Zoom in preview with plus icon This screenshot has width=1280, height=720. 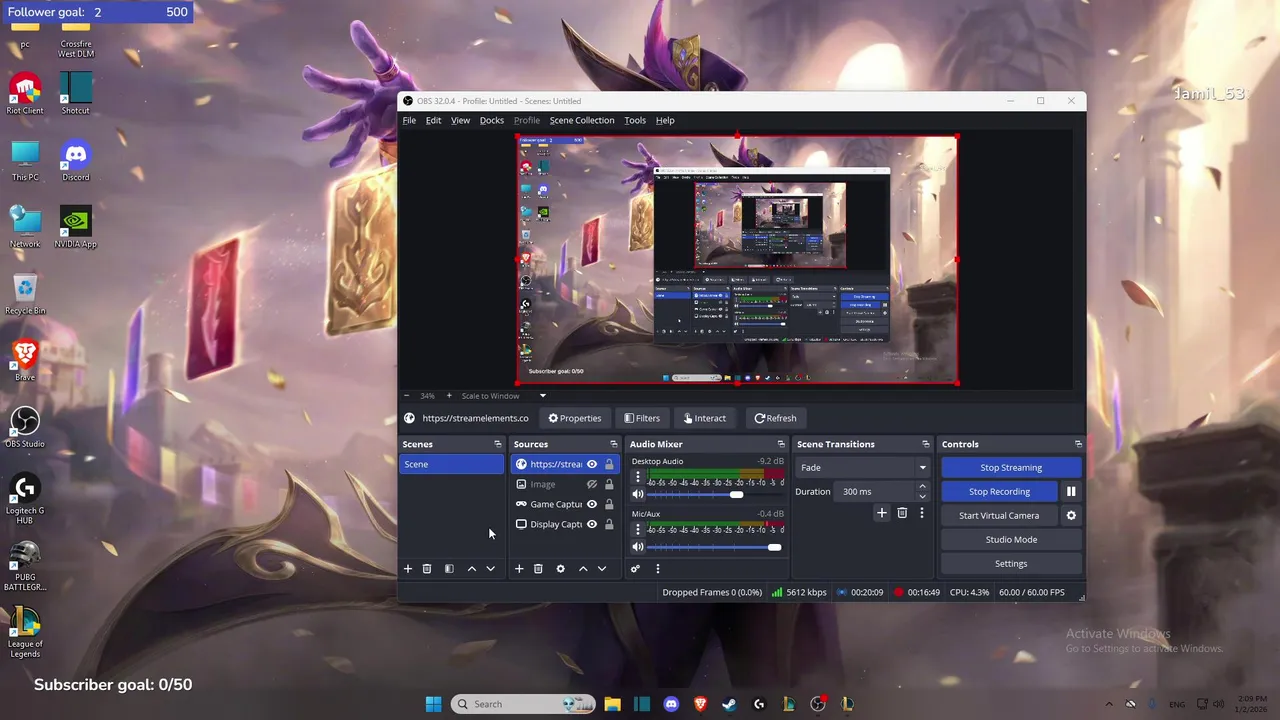[x=449, y=396]
